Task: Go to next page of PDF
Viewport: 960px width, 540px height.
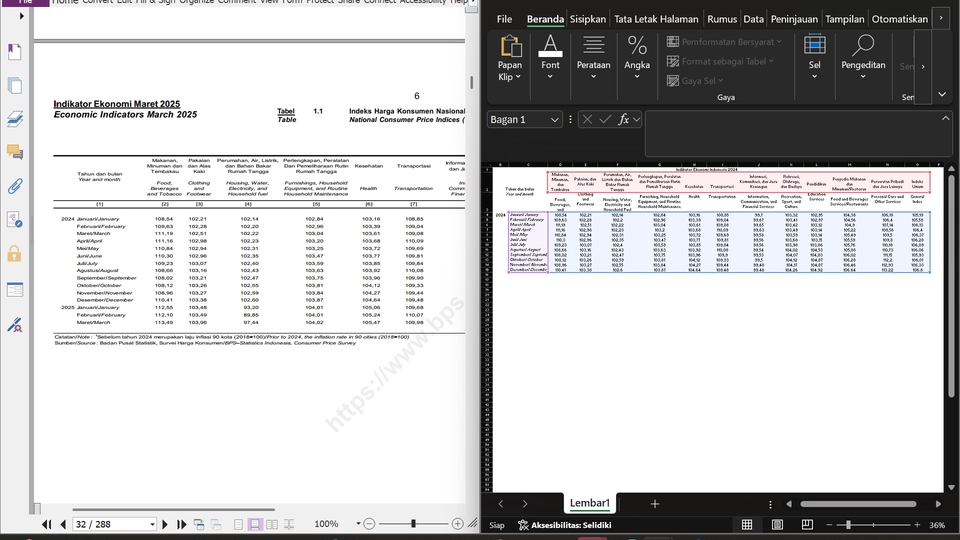Action: tap(165, 524)
